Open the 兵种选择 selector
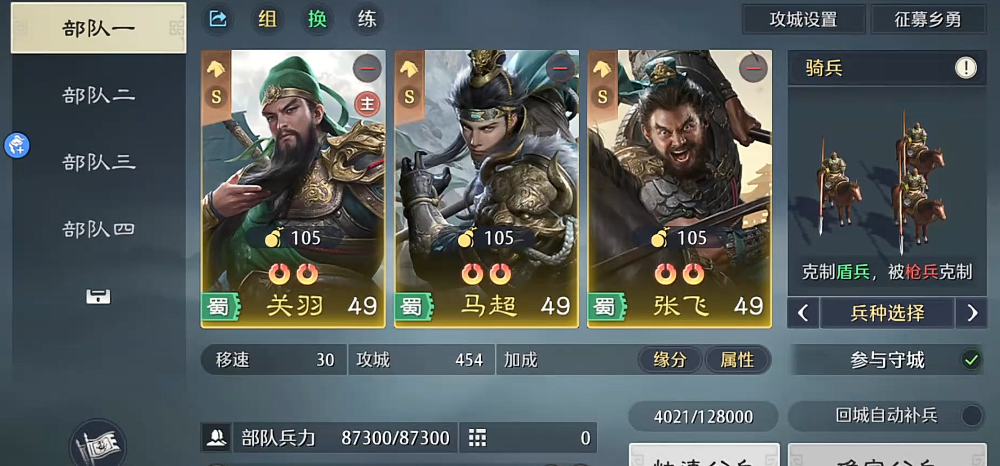 point(887,312)
